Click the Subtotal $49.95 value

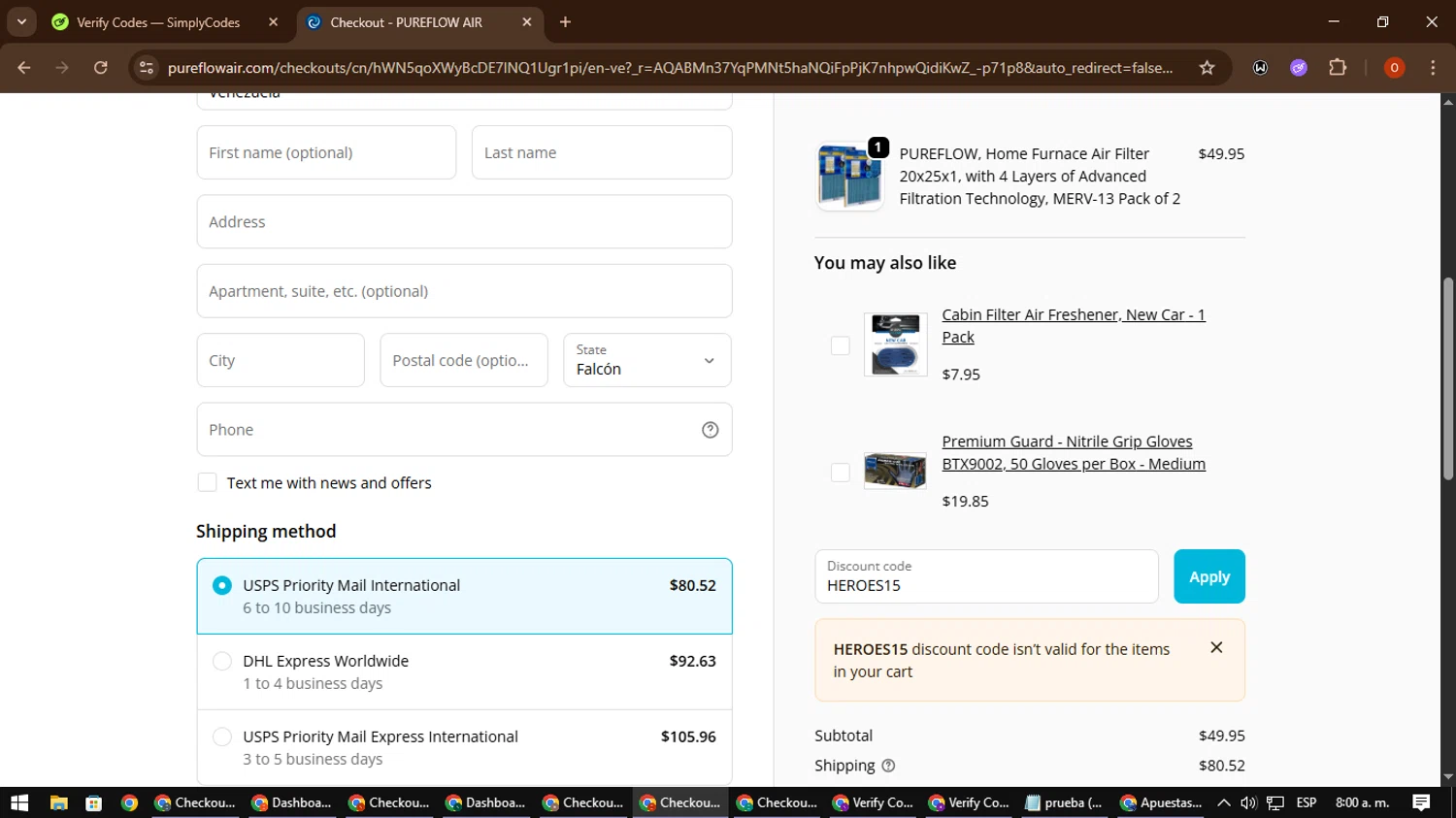click(x=1222, y=736)
